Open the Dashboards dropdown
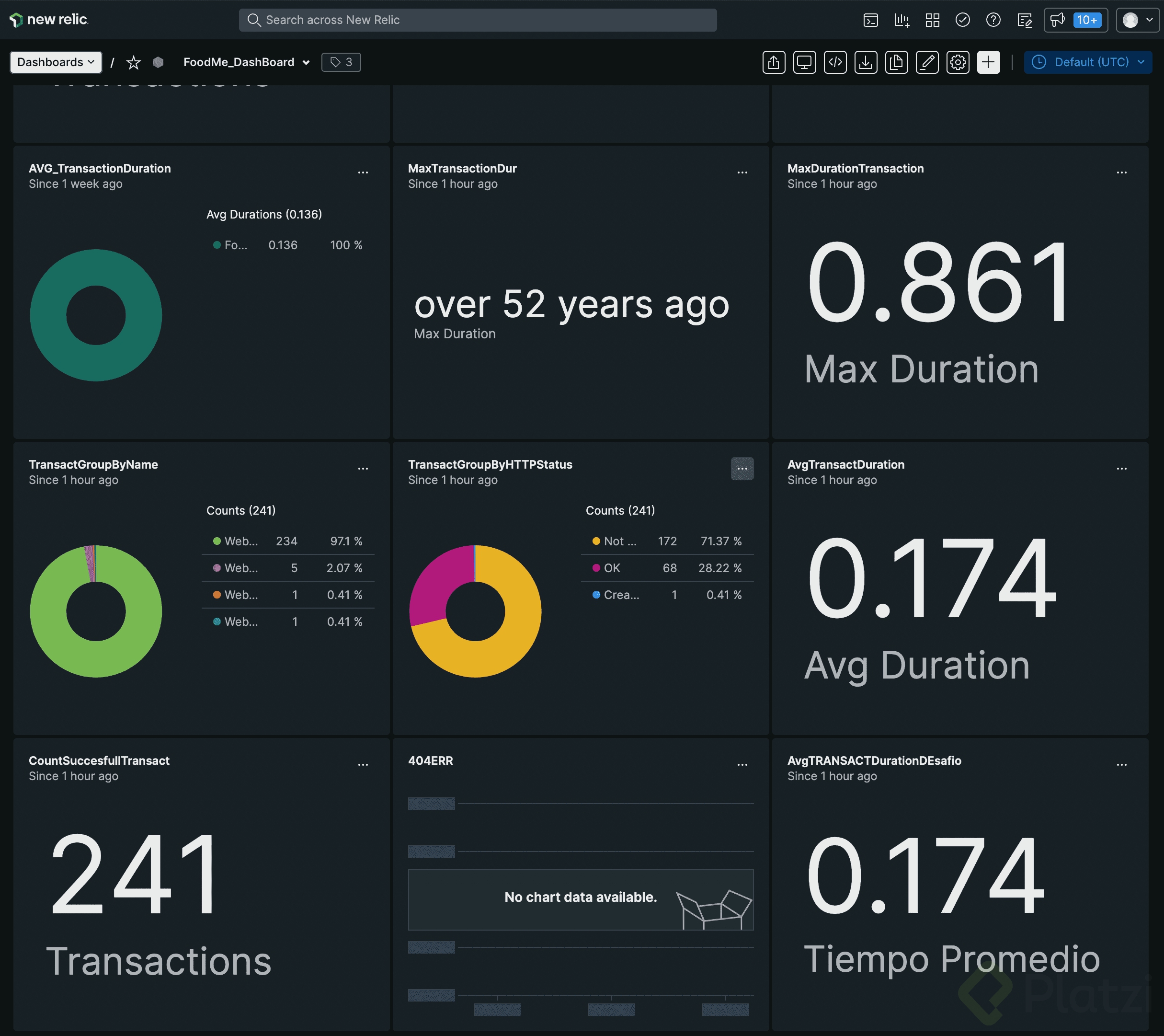Screen dimensions: 1164x1036 pos(56,62)
